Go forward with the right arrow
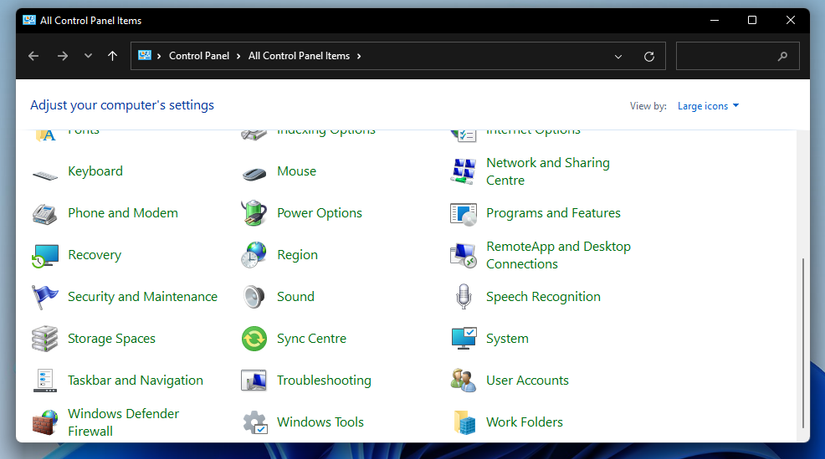Image resolution: width=825 pixels, height=459 pixels. pos(63,56)
